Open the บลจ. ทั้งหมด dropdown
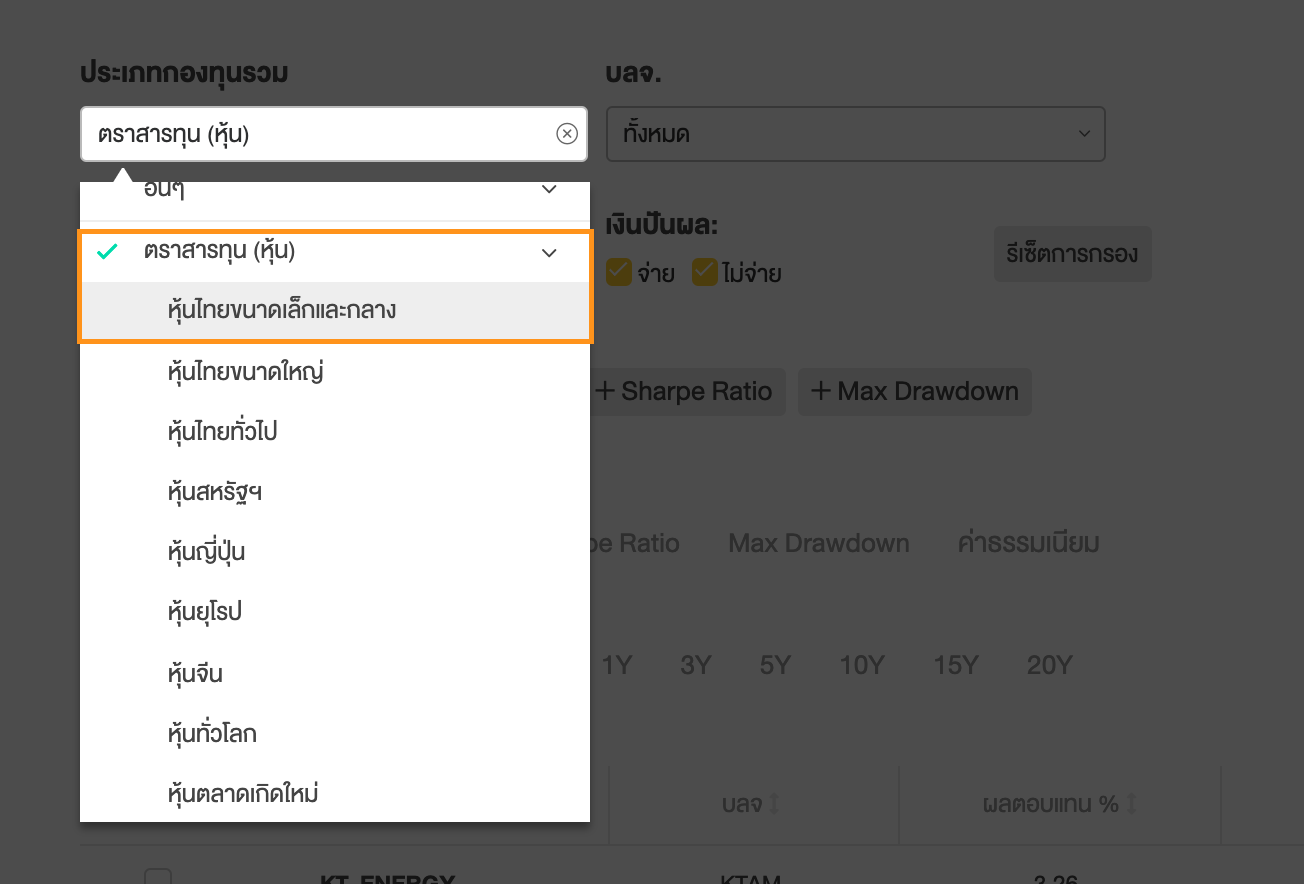 pos(855,134)
